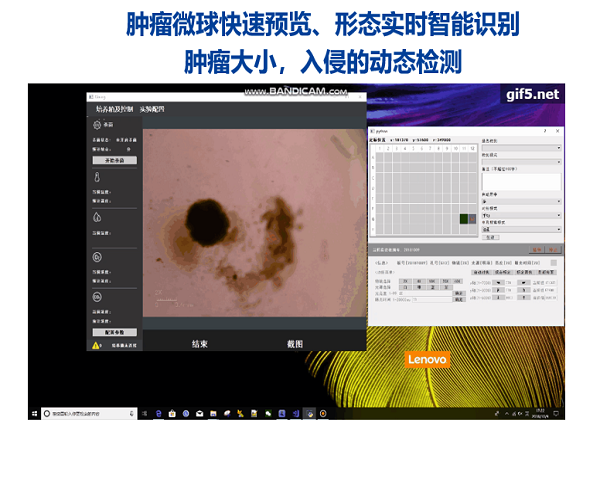Select well A1 on the plate grid
The height and width of the screenshot is (480, 600).
(x=380, y=157)
